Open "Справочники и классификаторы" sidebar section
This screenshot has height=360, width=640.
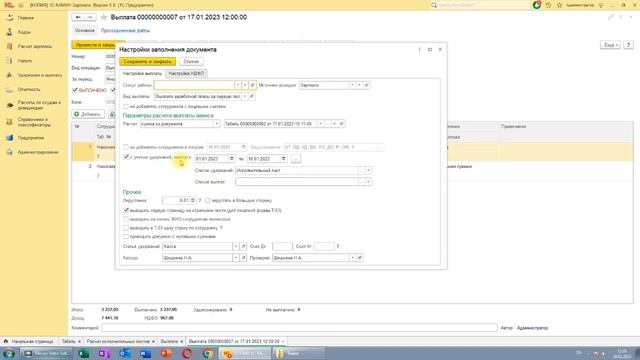pos(34,122)
